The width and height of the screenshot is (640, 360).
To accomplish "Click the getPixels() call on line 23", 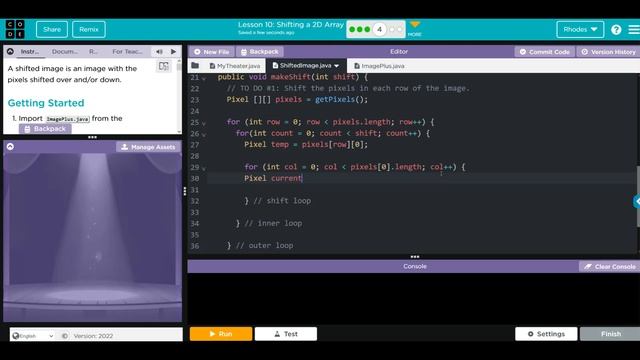I will pyautogui.click(x=341, y=100).
